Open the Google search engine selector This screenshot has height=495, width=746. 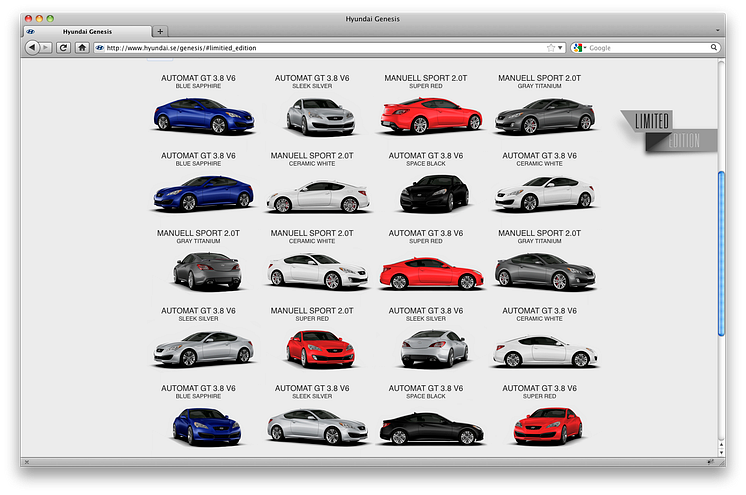point(579,48)
